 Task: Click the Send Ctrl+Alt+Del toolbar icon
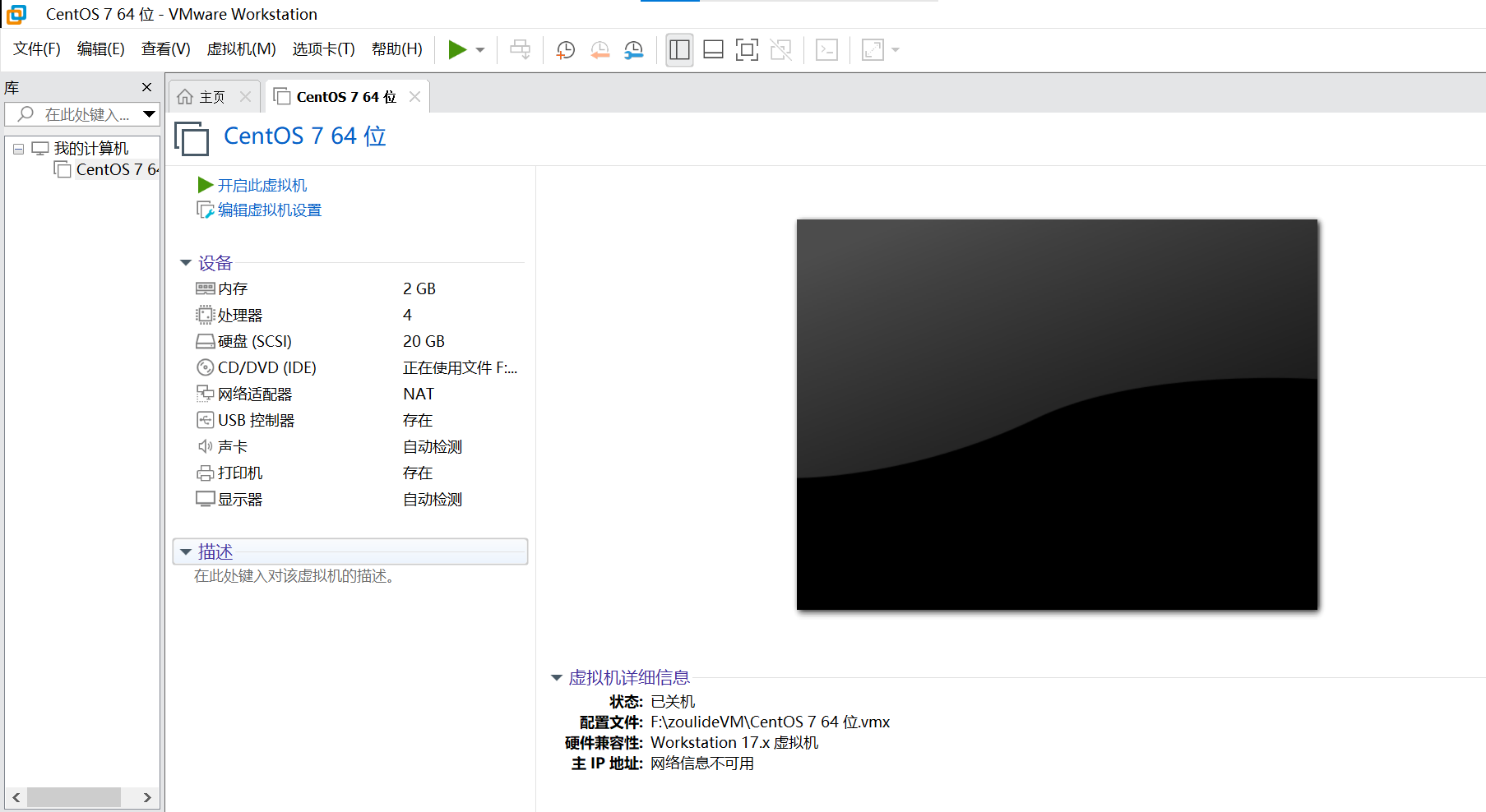521,50
